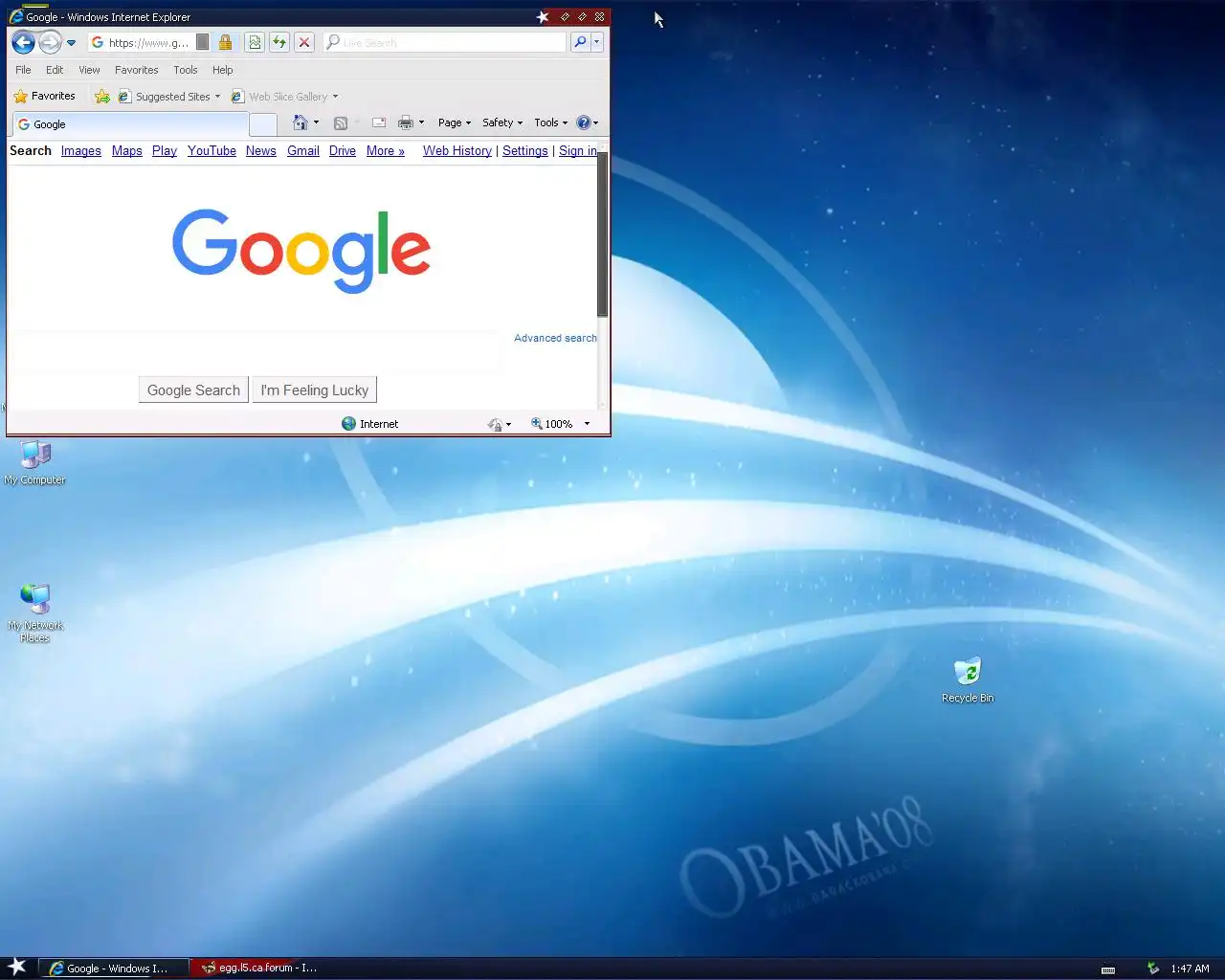Open the Play link
This screenshot has height=980, width=1225.
(164, 151)
